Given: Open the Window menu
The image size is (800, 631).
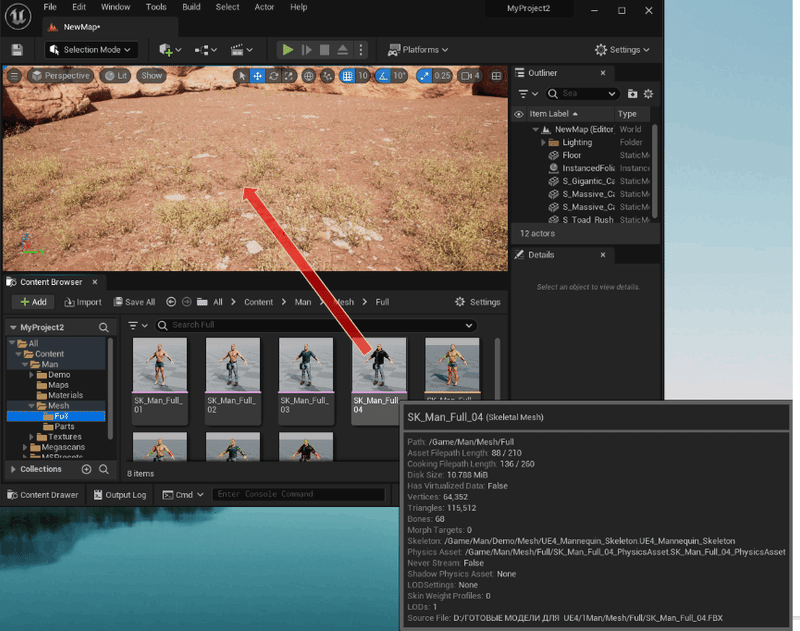Looking at the screenshot, I should click(x=115, y=7).
